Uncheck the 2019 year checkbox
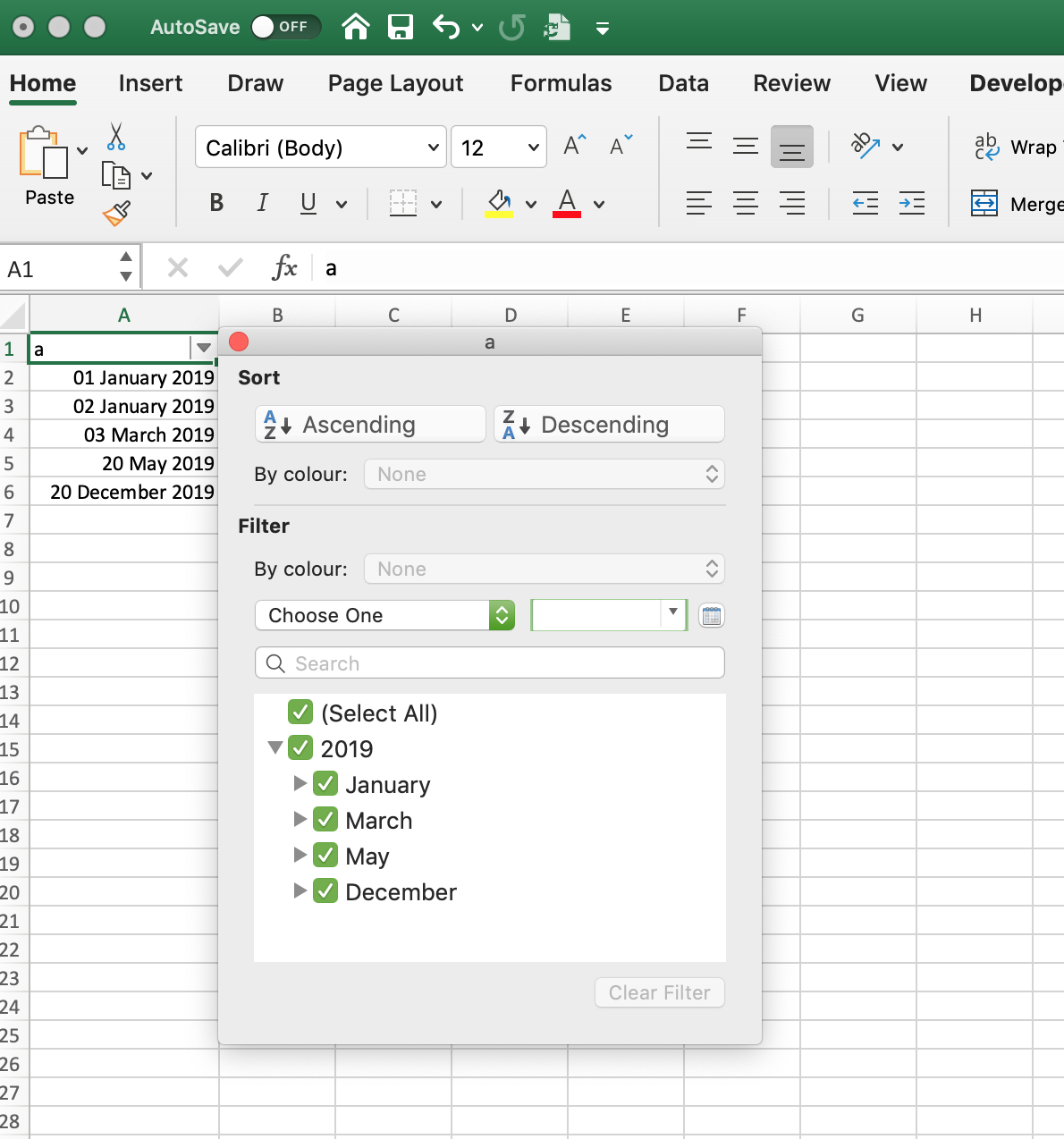The width and height of the screenshot is (1064, 1139). pyautogui.click(x=300, y=748)
